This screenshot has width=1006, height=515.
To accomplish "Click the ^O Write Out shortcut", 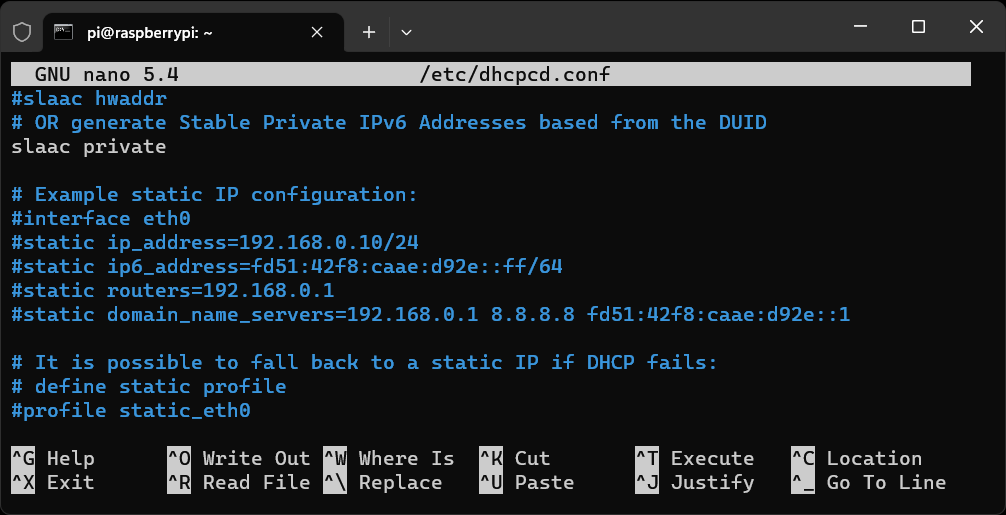I will (239, 459).
